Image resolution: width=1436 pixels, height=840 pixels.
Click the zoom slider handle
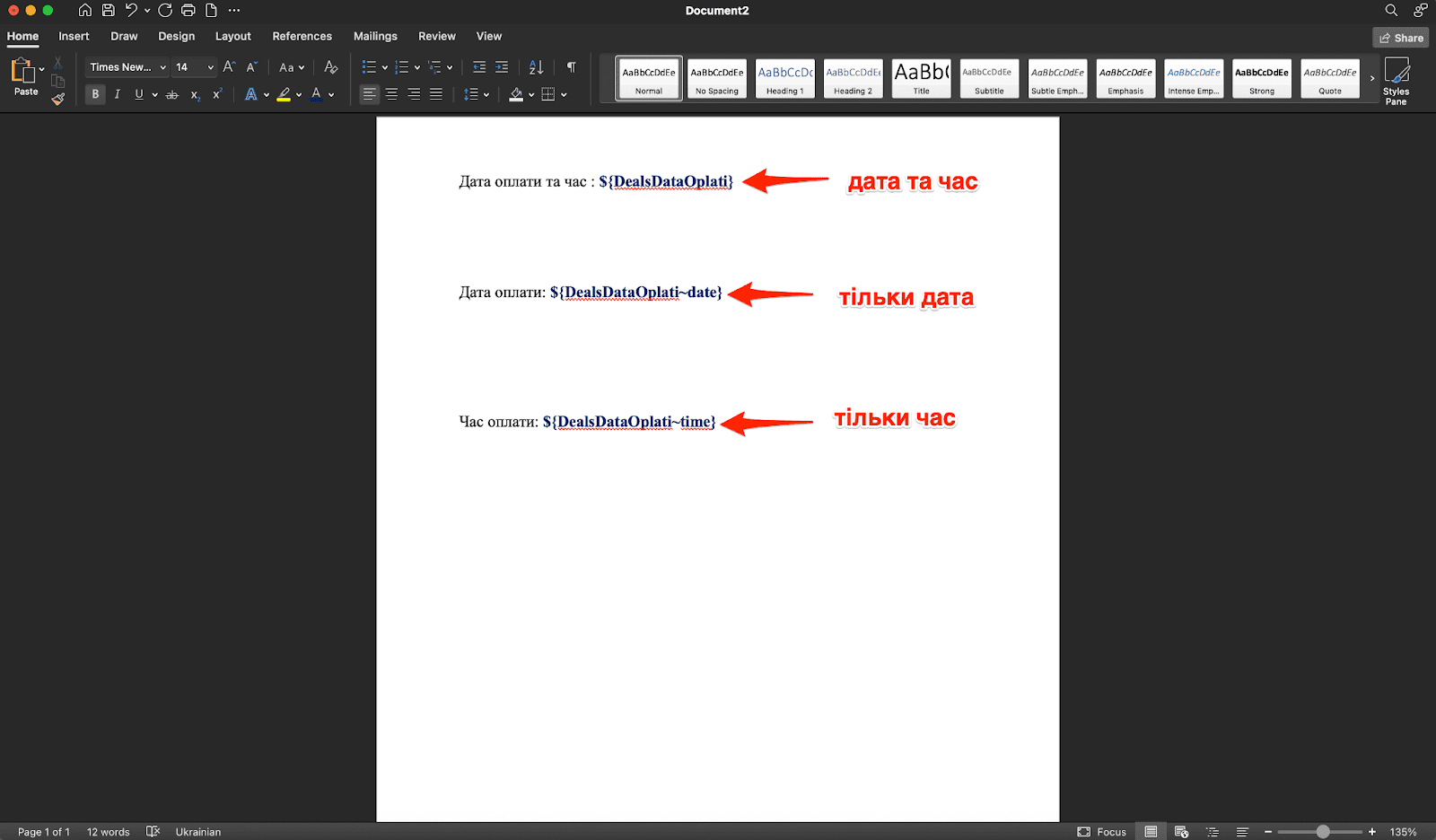tap(1323, 832)
